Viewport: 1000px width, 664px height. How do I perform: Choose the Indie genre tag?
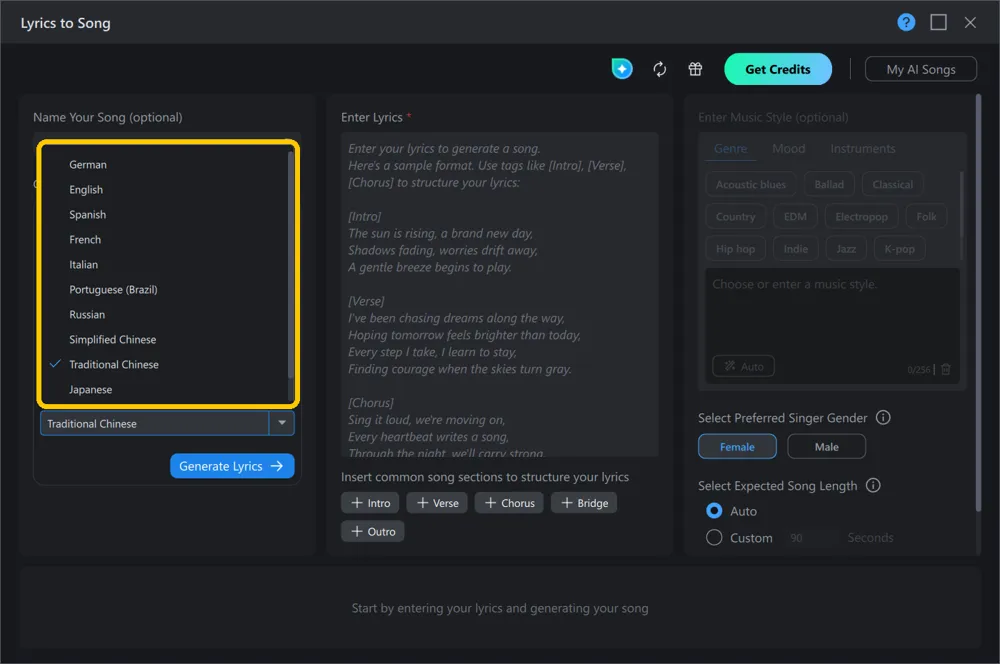tap(795, 249)
